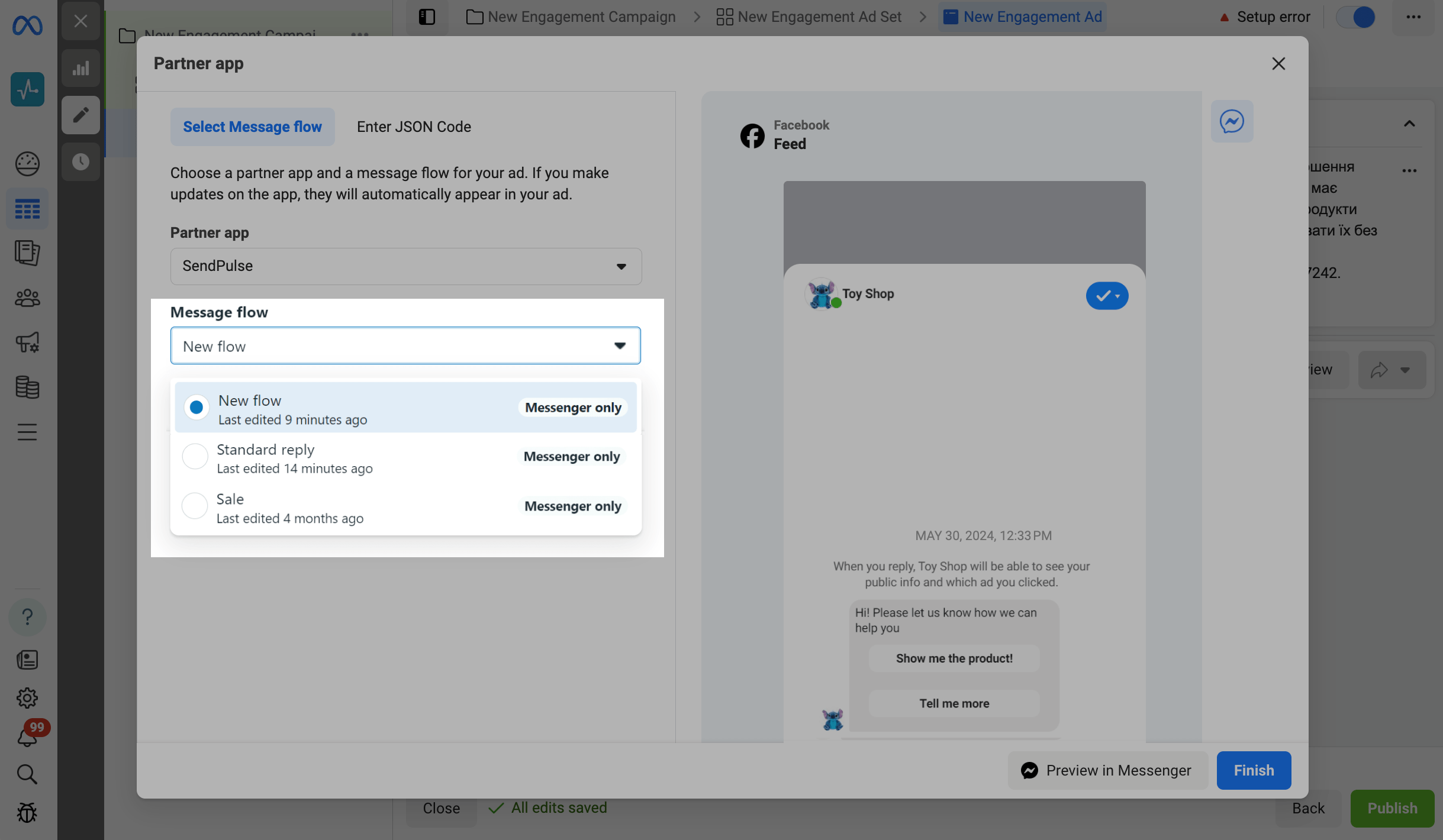Select the New flow radio option
This screenshot has width=1443, height=840.
[197, 408]
